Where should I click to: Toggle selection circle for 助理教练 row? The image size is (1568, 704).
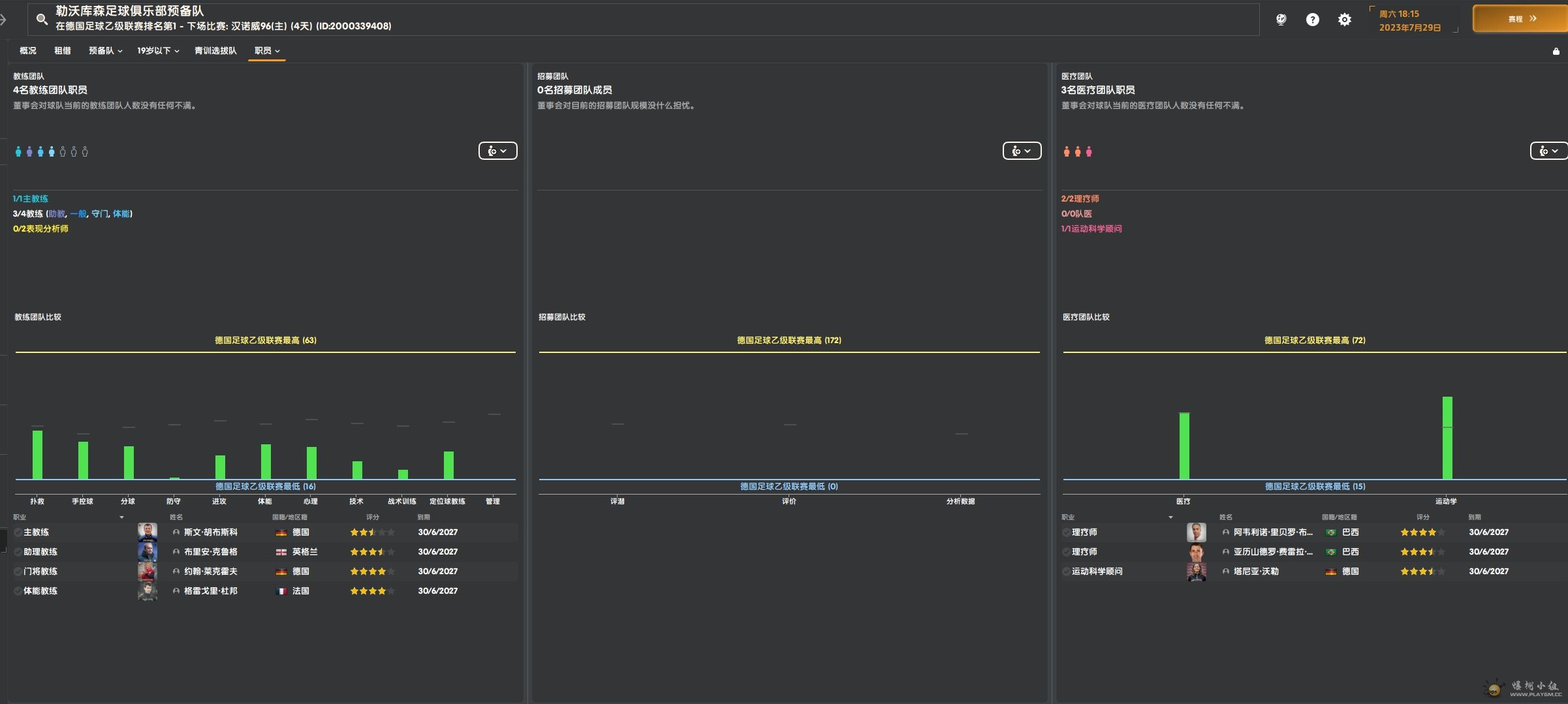point(18,552)
